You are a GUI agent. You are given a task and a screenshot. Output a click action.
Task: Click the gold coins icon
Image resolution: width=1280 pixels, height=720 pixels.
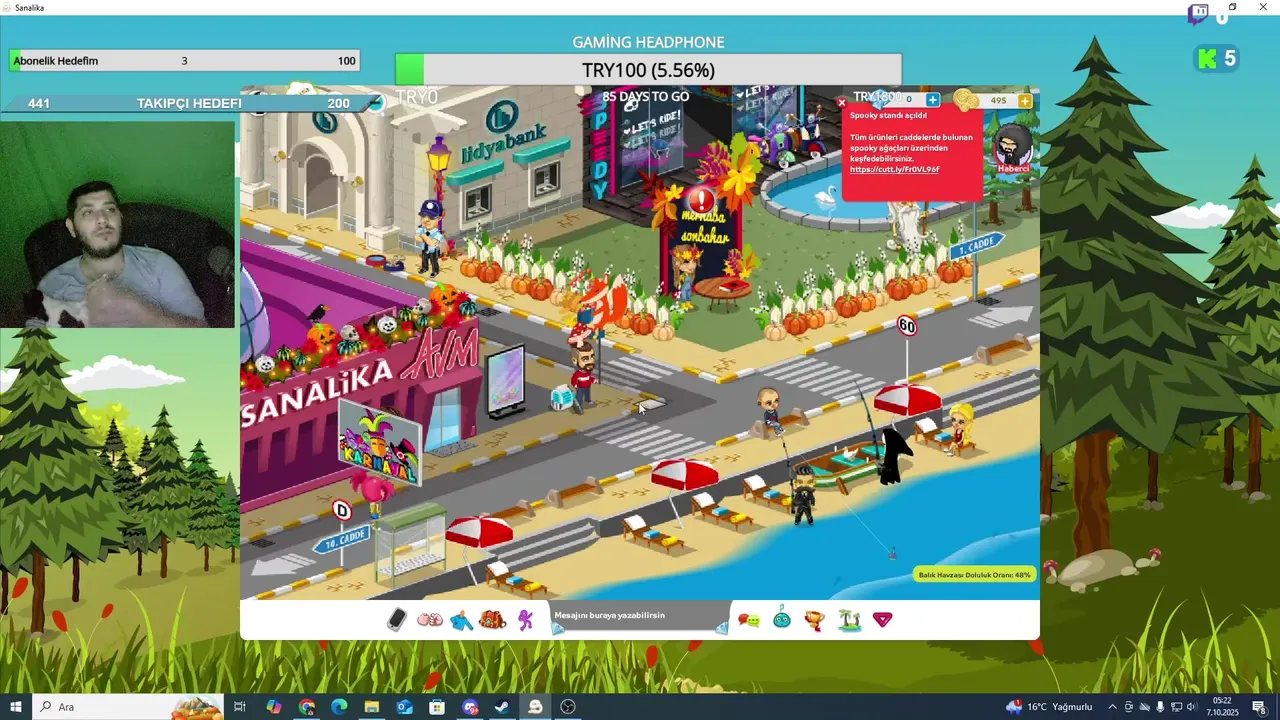pyautogui.click(x=965, y=99)
